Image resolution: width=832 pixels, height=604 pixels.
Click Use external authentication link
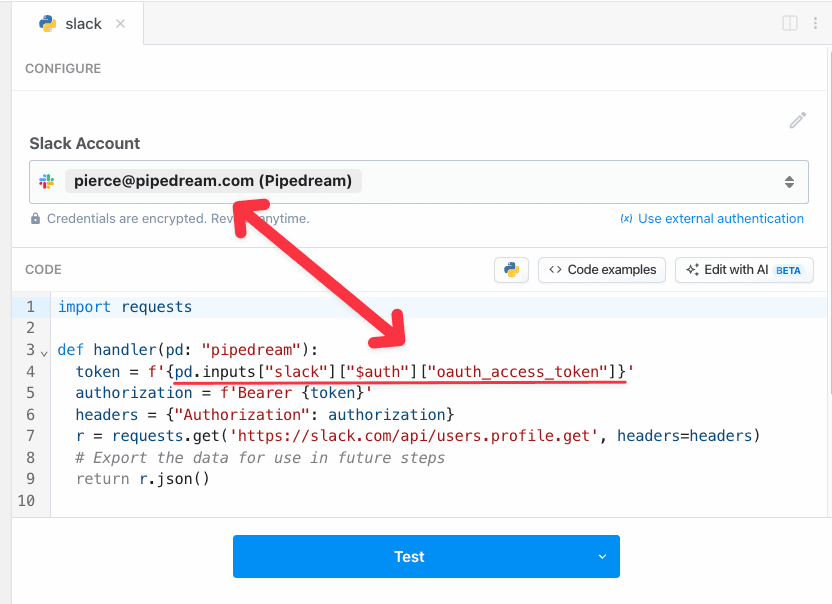(721, 219)
